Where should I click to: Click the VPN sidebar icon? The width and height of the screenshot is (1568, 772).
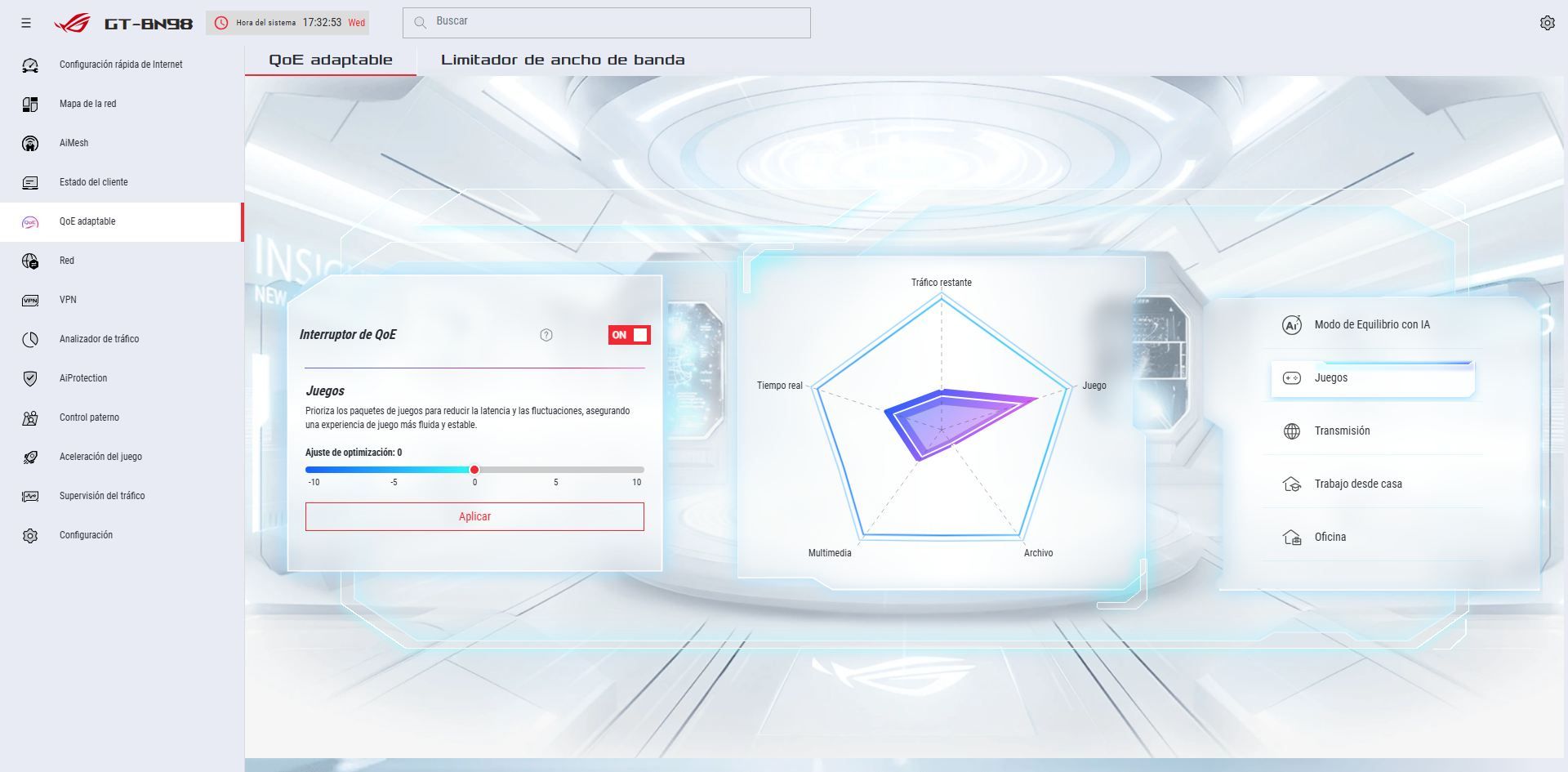pos(30,300)
